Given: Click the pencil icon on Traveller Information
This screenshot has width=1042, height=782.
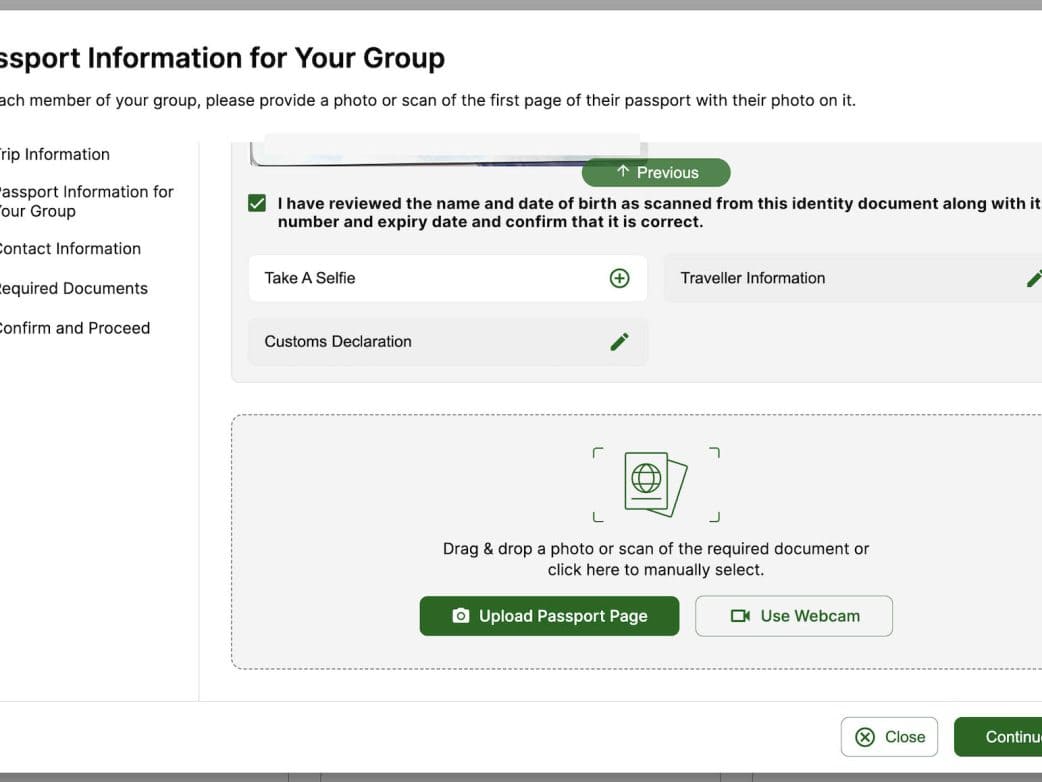Looking at the screenshot, I should (x=1034, y=279).
